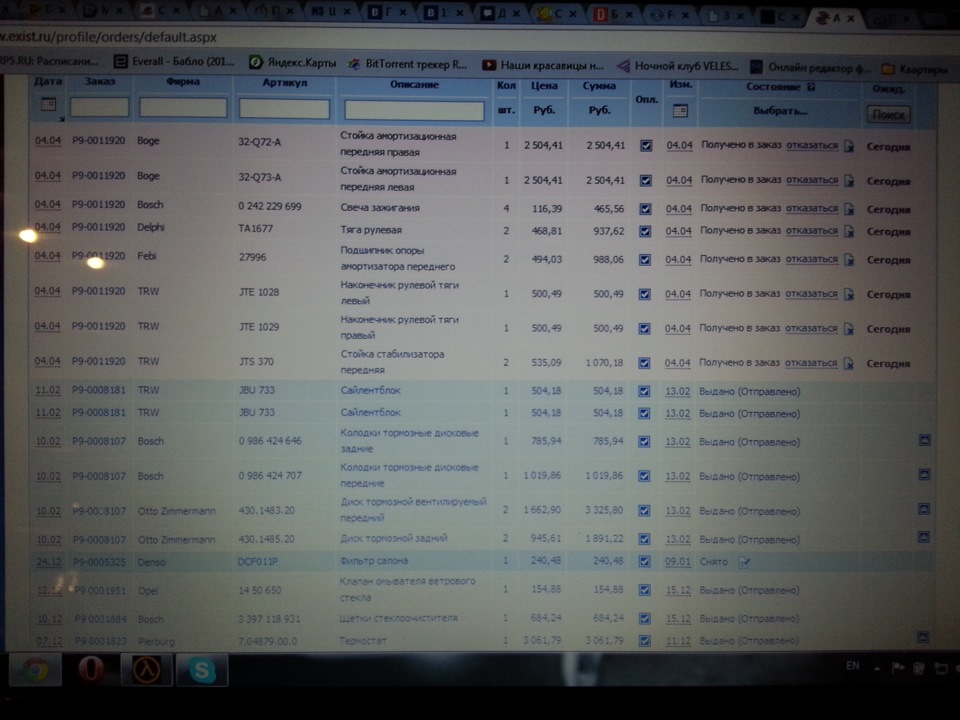Click the Поиск search button
Image resolution: width=960 pixels, height=720 pixels.
[x=888, y=114]
